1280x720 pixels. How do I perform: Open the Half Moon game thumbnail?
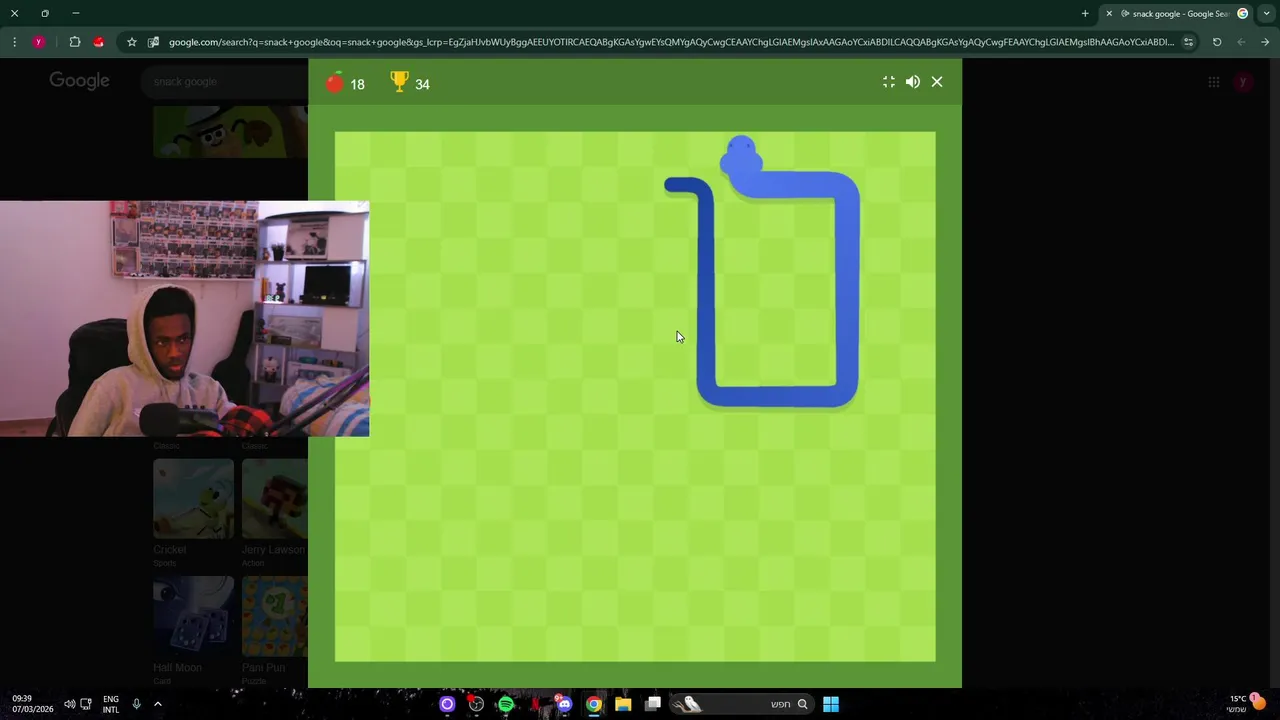click(193, 616)
